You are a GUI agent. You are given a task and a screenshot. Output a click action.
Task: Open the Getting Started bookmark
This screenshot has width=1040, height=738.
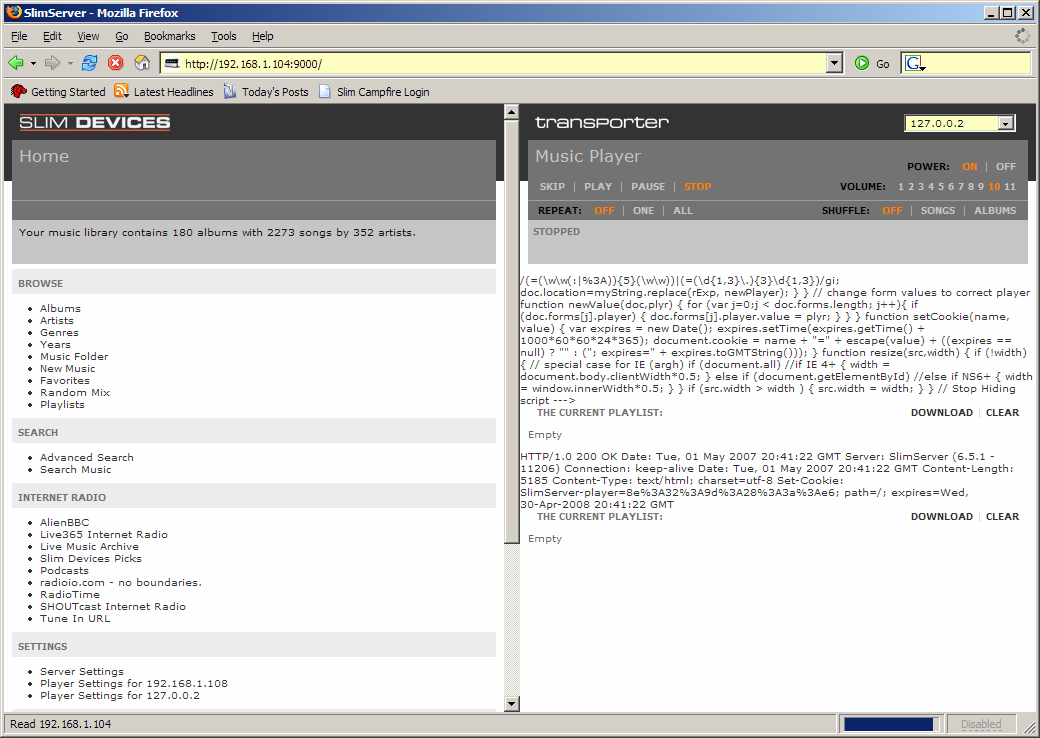pos(58,92)
